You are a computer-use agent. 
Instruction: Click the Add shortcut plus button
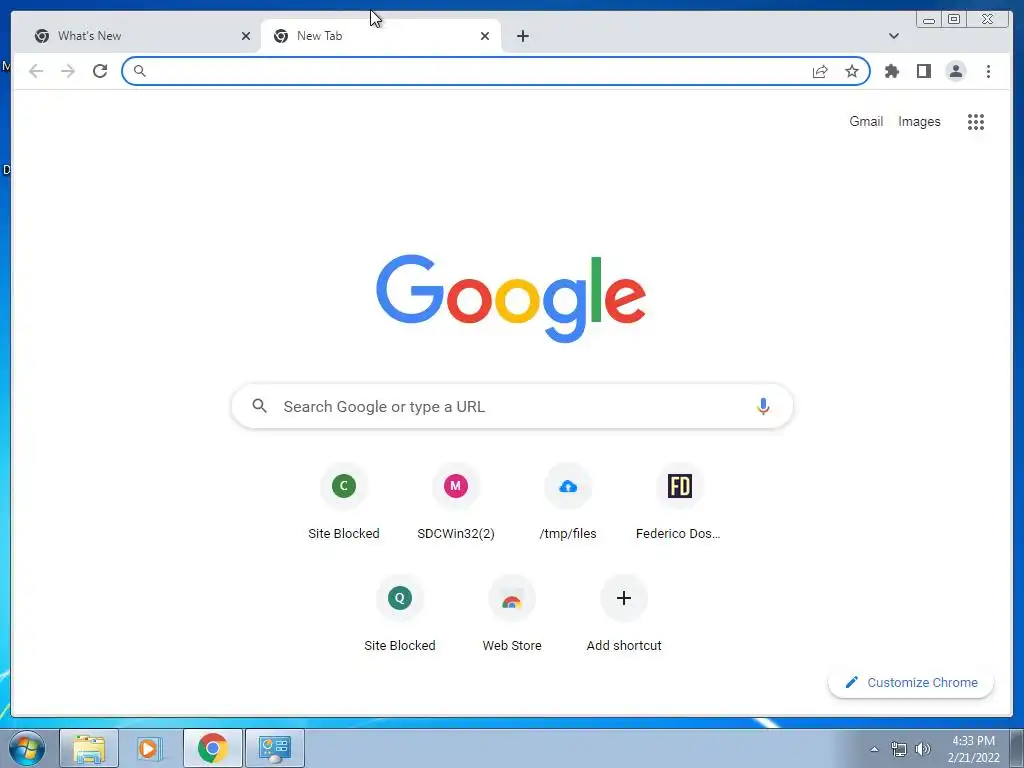[624, 598]
